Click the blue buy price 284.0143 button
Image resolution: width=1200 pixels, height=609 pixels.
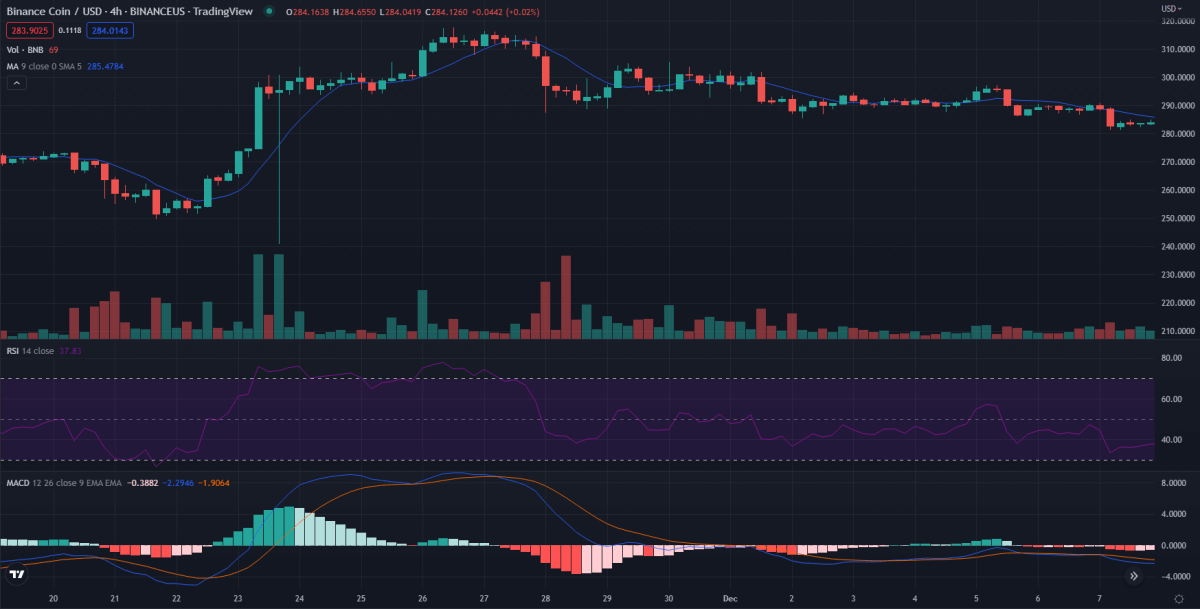click(x=110, y=30)
